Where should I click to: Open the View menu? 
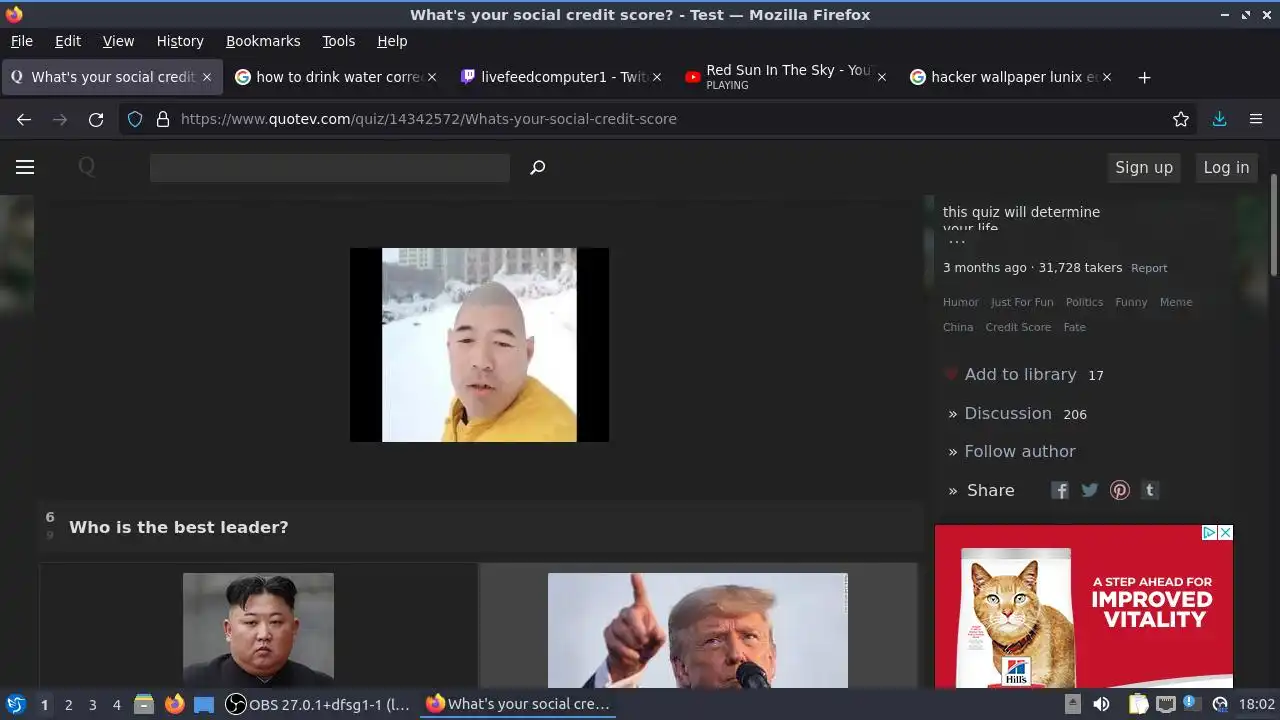(118, 41)
